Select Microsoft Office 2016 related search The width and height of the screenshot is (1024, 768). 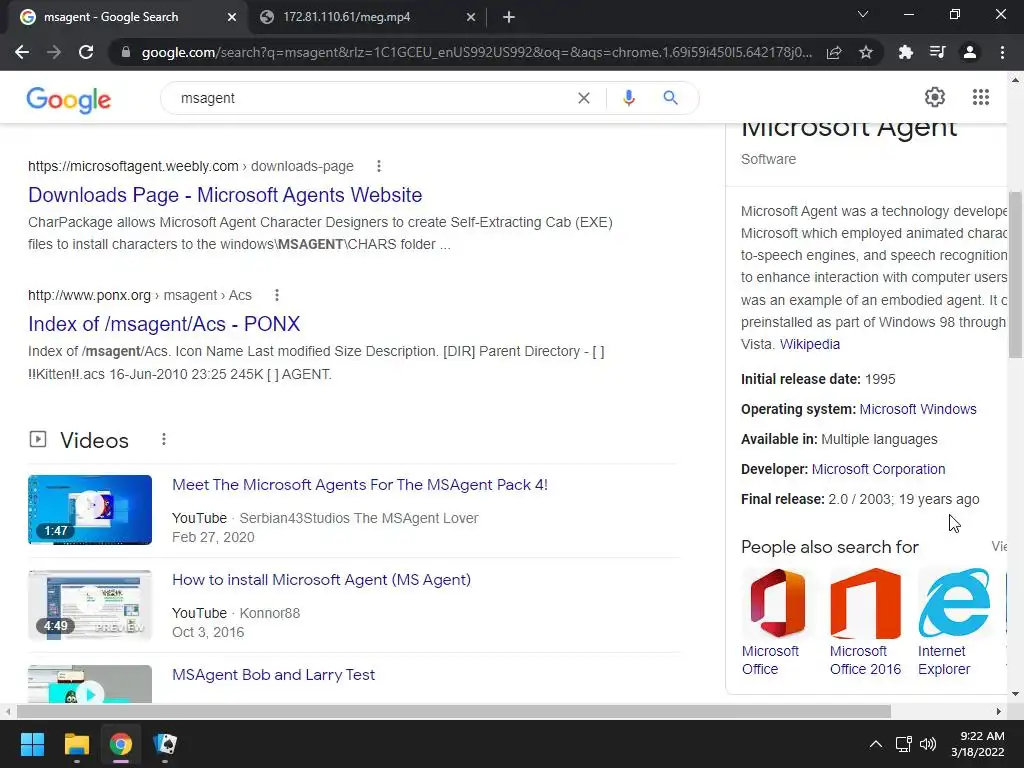[x=865, y=622]
